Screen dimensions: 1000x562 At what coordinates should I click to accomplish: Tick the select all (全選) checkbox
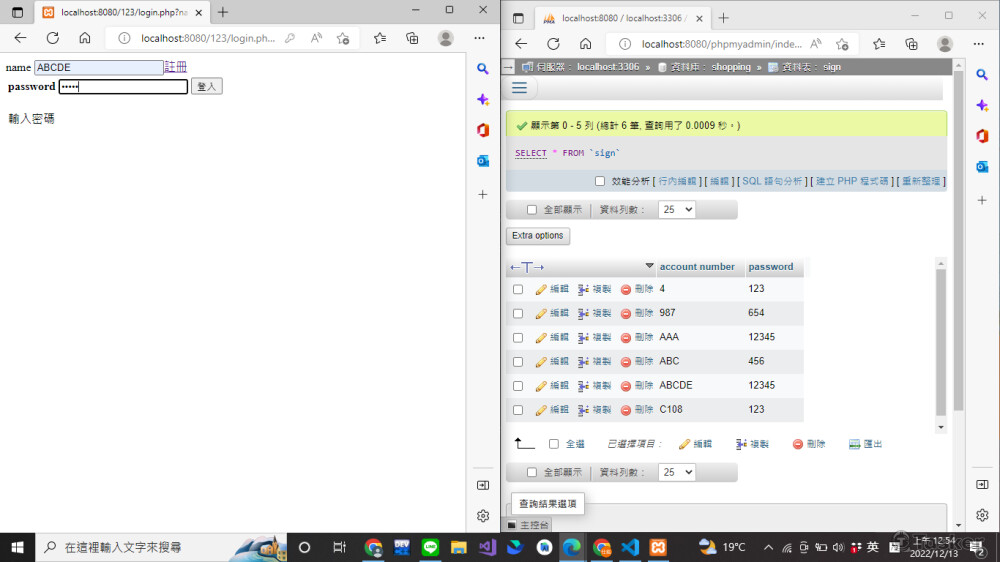tap(554, 444)
